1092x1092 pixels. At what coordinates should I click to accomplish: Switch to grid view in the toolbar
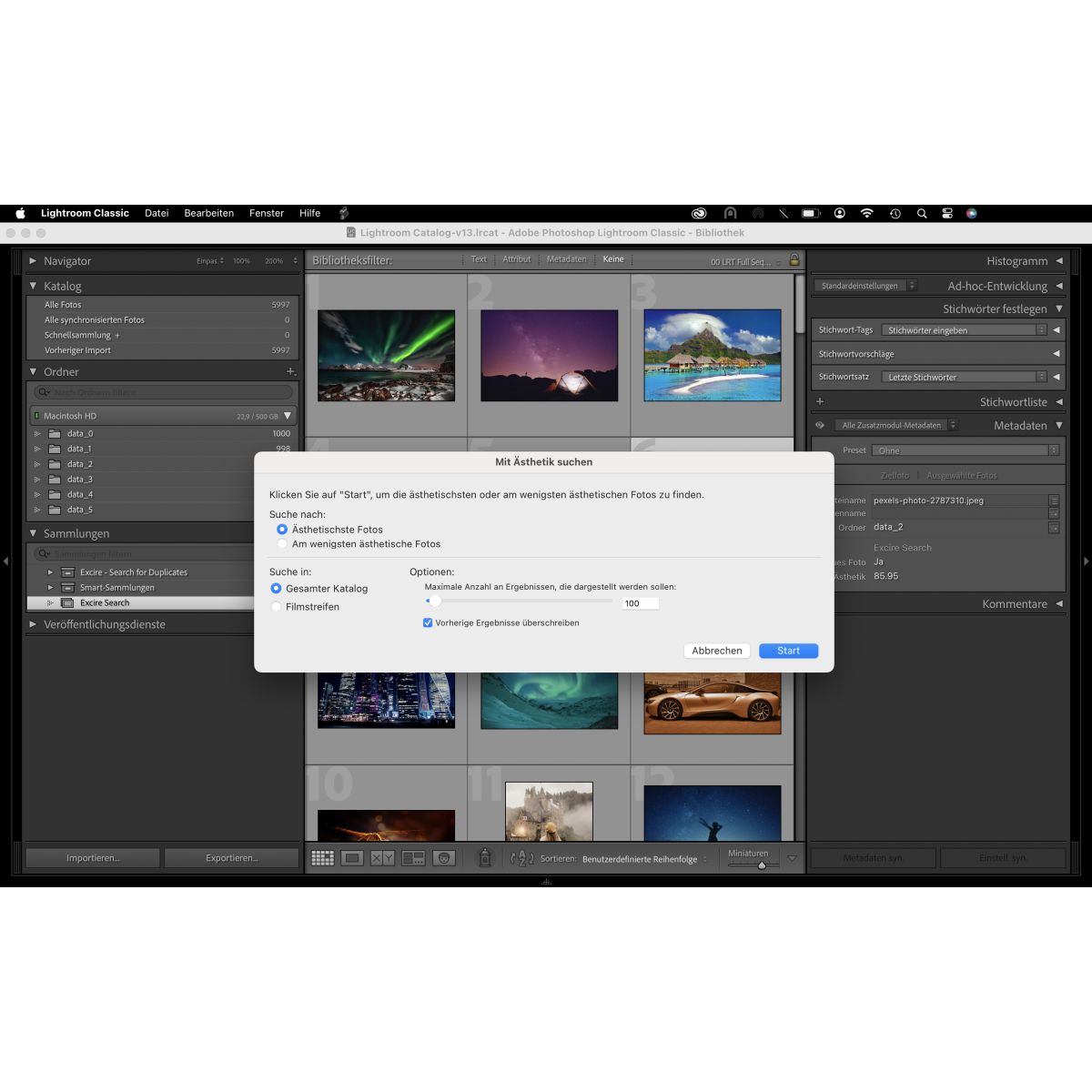322,858
